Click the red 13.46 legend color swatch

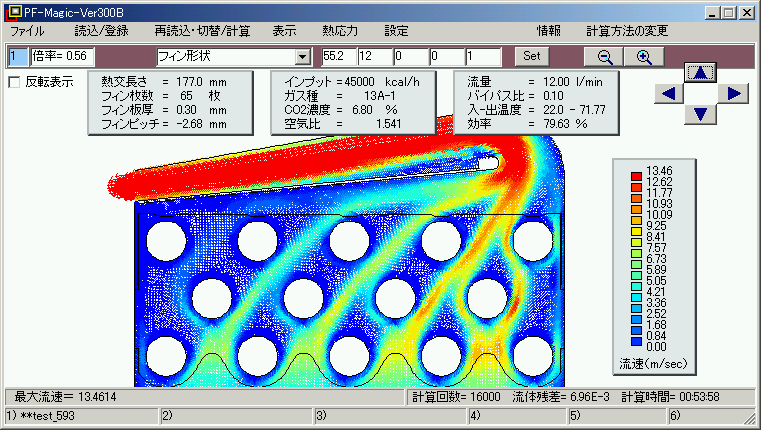click(x=636, y=176)
